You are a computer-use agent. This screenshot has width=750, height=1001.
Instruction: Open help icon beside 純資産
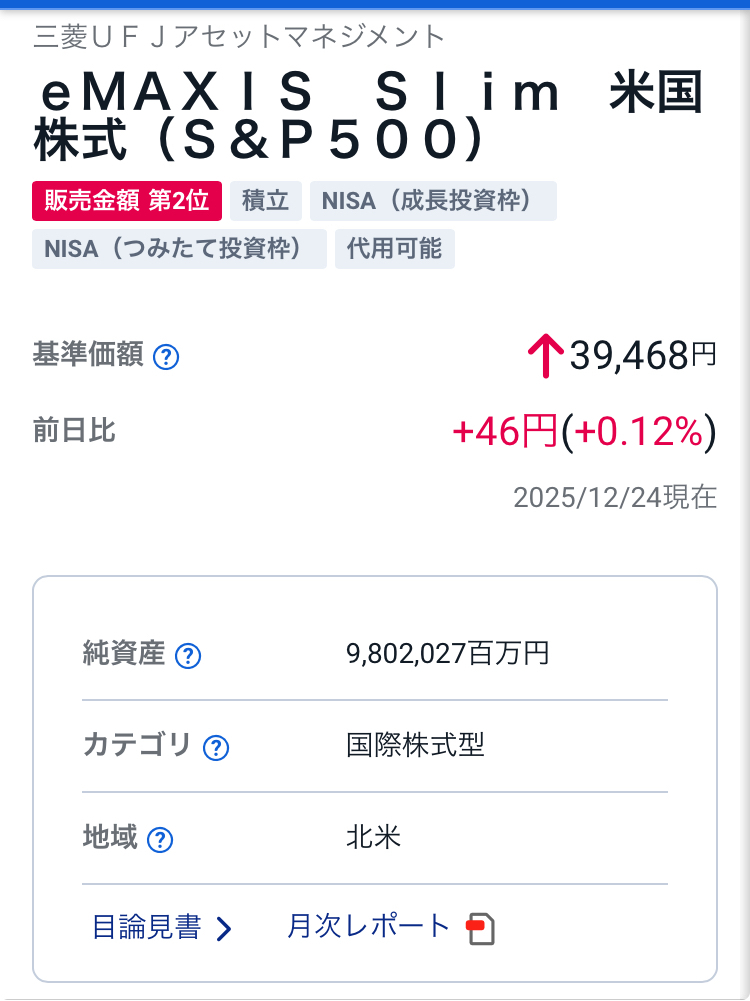[188, 656]
